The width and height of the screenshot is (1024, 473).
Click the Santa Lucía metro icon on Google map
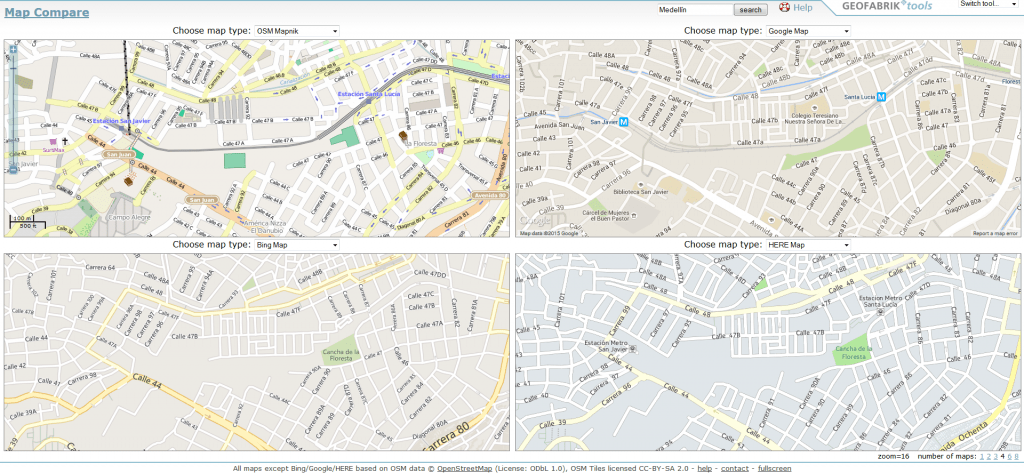tap(882, 97)
